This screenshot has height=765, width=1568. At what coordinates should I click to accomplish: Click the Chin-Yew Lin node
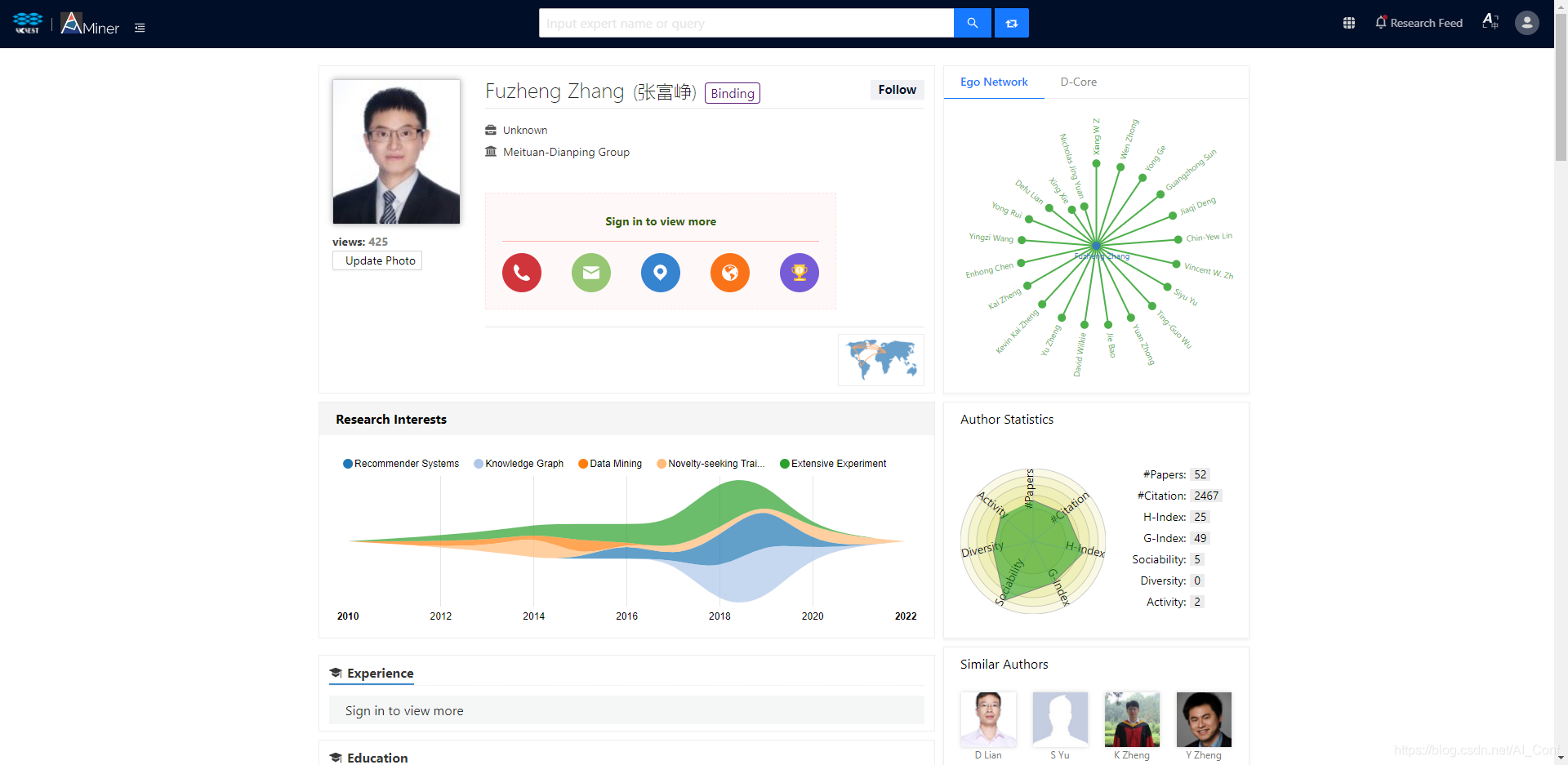click(1178, 239)
